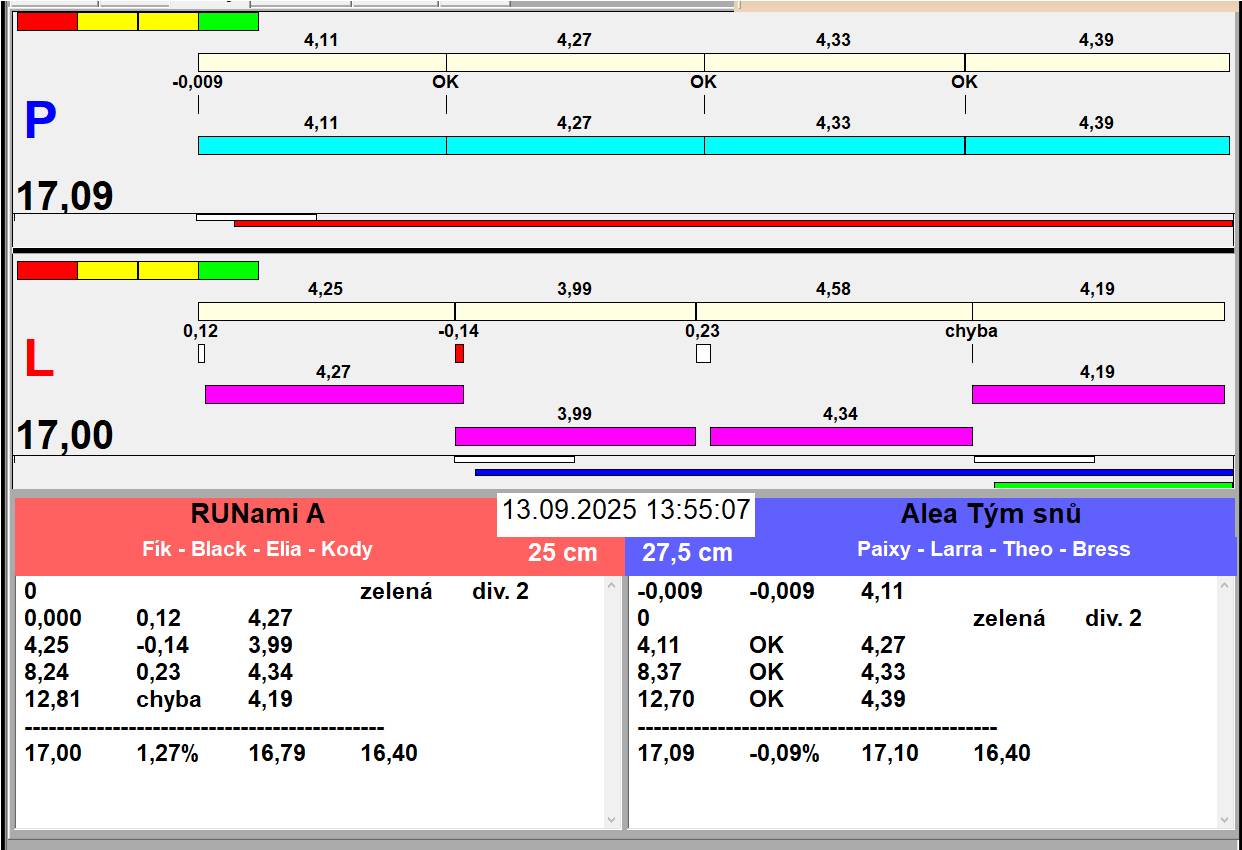Click the 0,000 cell in the RUNami A results
The image size is (1242, 850).
53,618
